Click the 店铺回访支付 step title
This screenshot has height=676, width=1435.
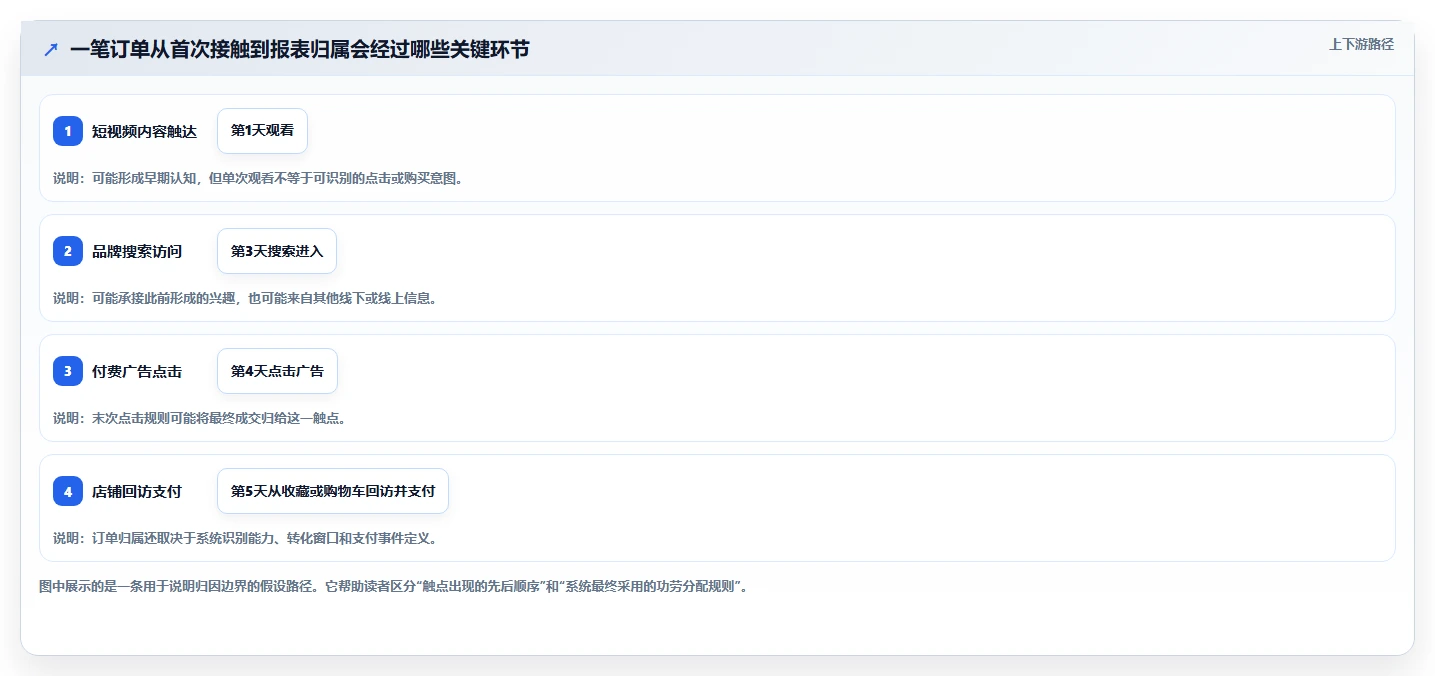click(137, 491)
